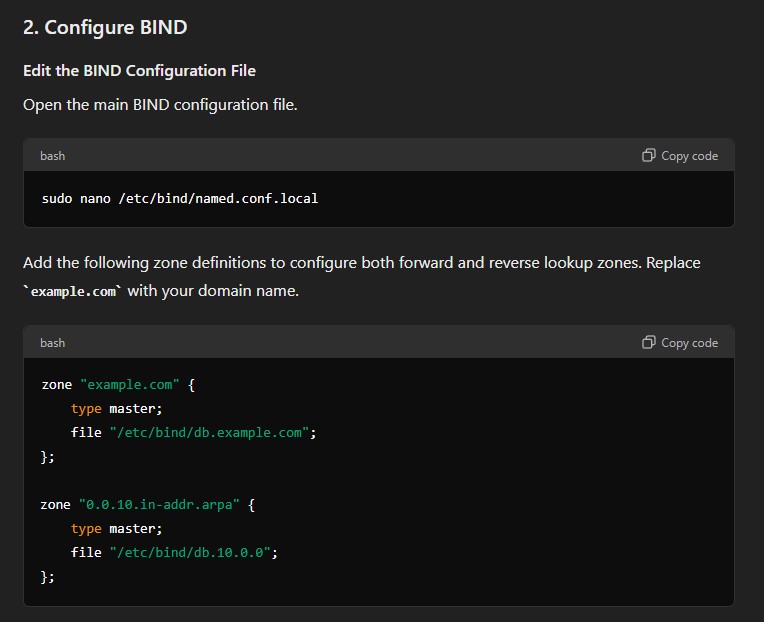Click the copy icon above the zone definitions
Screen dimensions: 764x622
pyautogui.click(x=649, y=342)
